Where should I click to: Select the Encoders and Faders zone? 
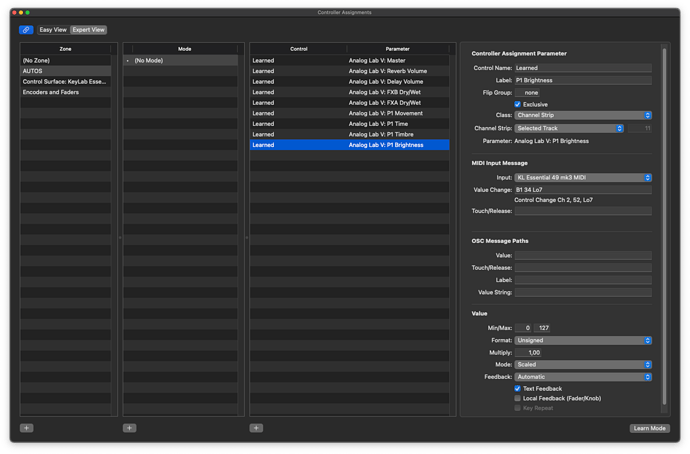tap(66, 92)
